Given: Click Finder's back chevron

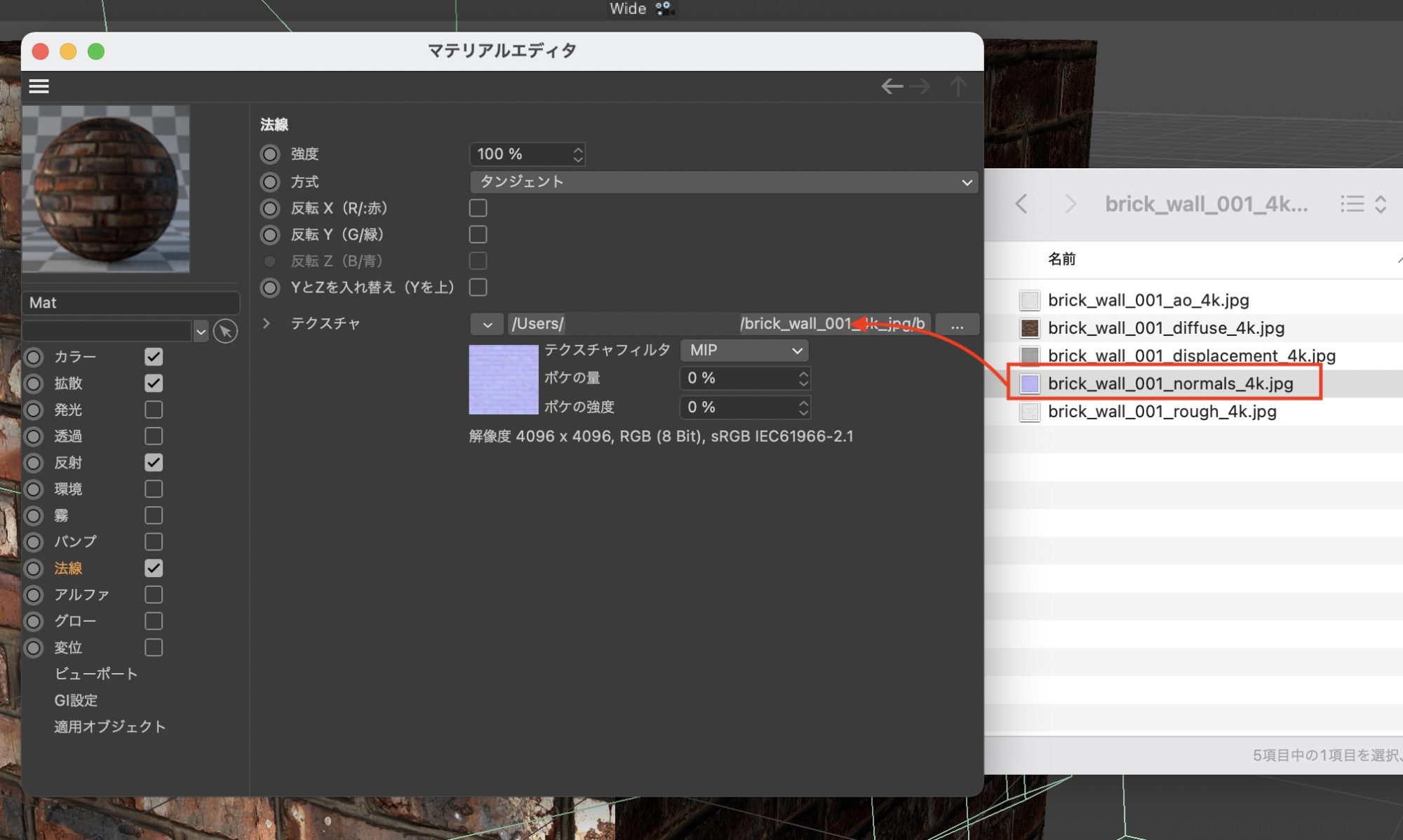Looking at the screenshot, I should point(1021,204).
